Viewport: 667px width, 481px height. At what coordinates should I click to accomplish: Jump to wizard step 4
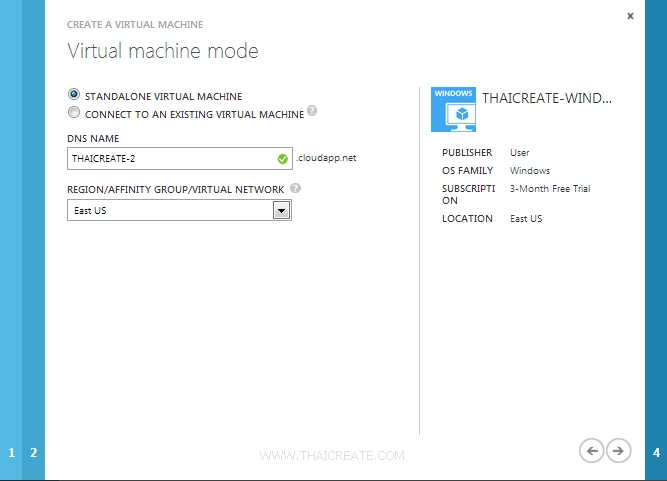coord(656,453)
